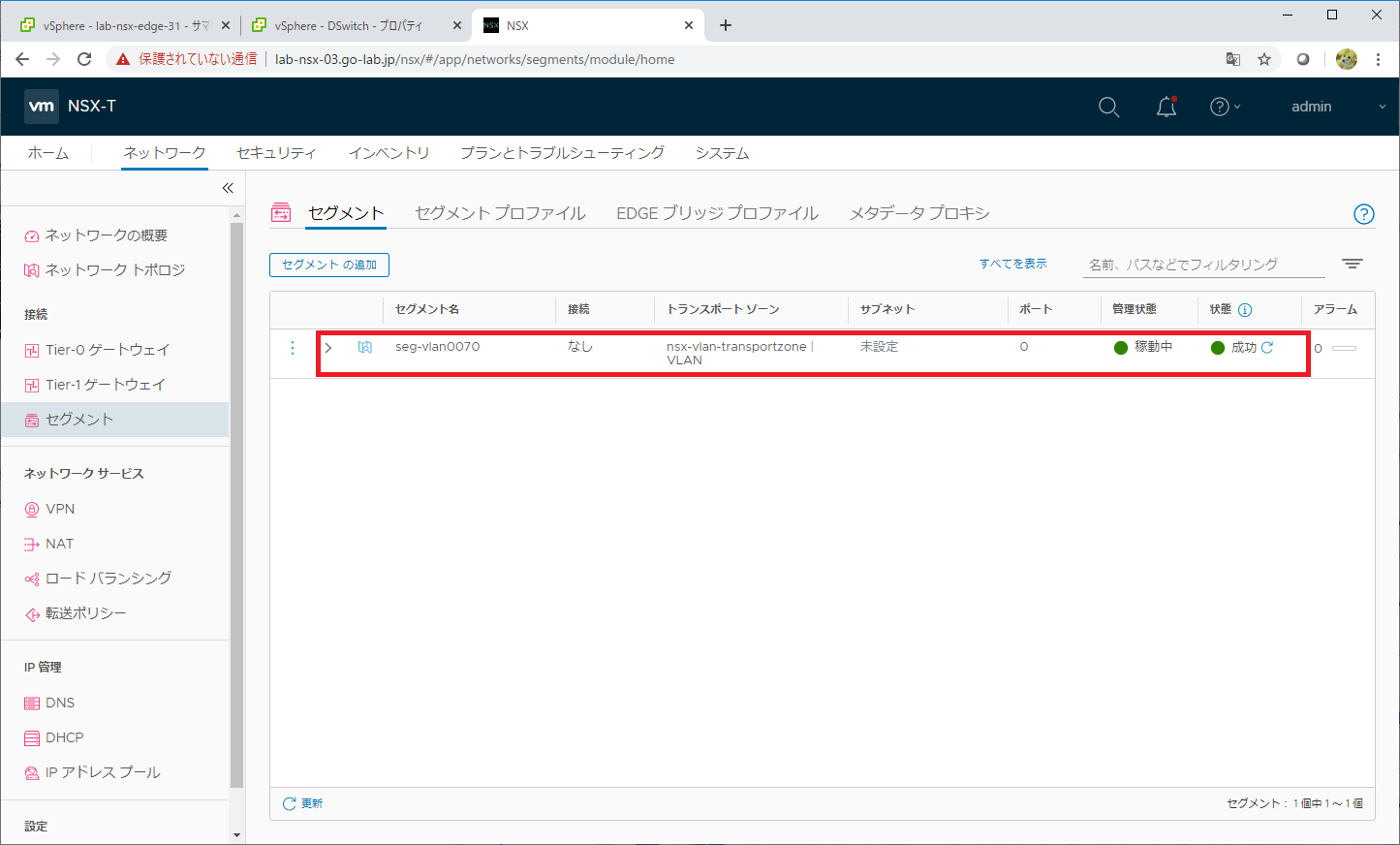Open 転送ポリシー in sidebar
This screenshot has width=1400, height=845.
[x=76, y=613]
